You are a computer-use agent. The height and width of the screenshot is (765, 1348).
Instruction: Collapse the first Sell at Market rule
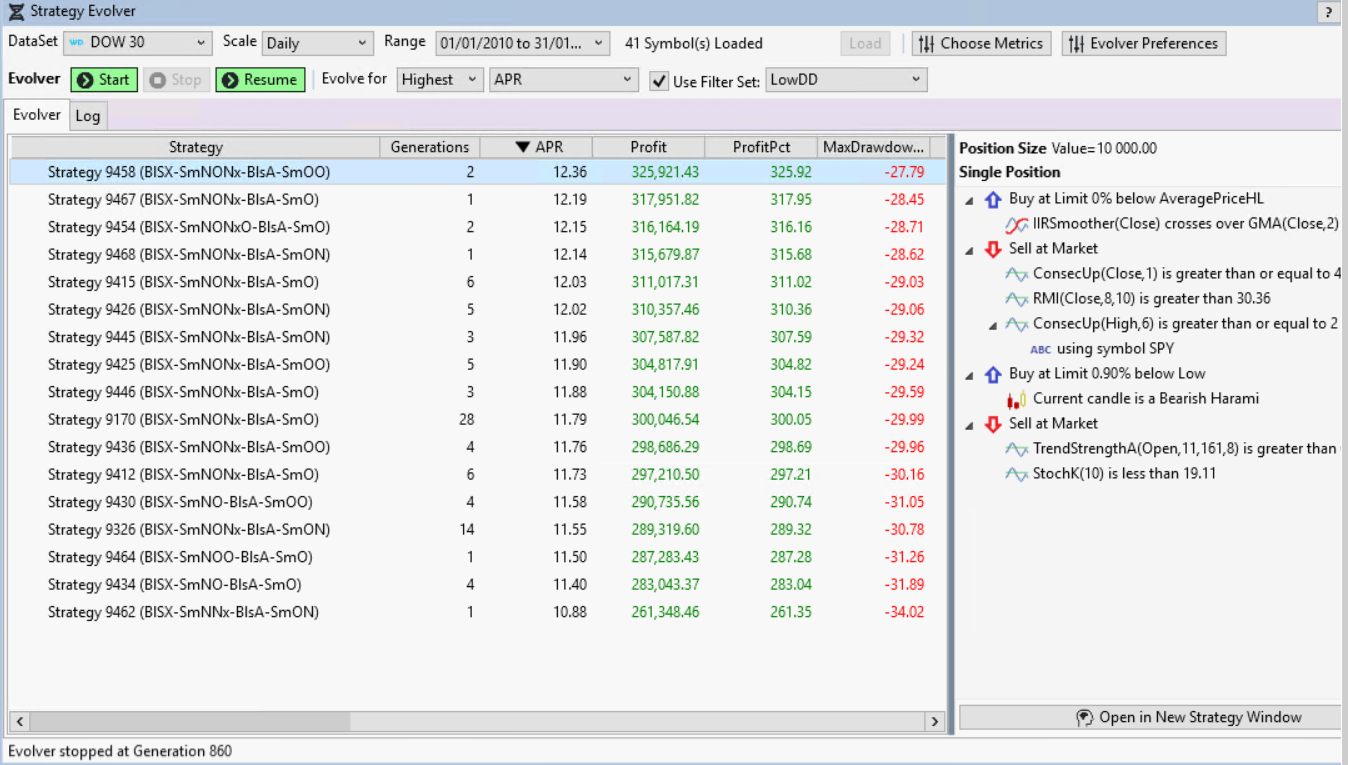click(x=967, y=249)
